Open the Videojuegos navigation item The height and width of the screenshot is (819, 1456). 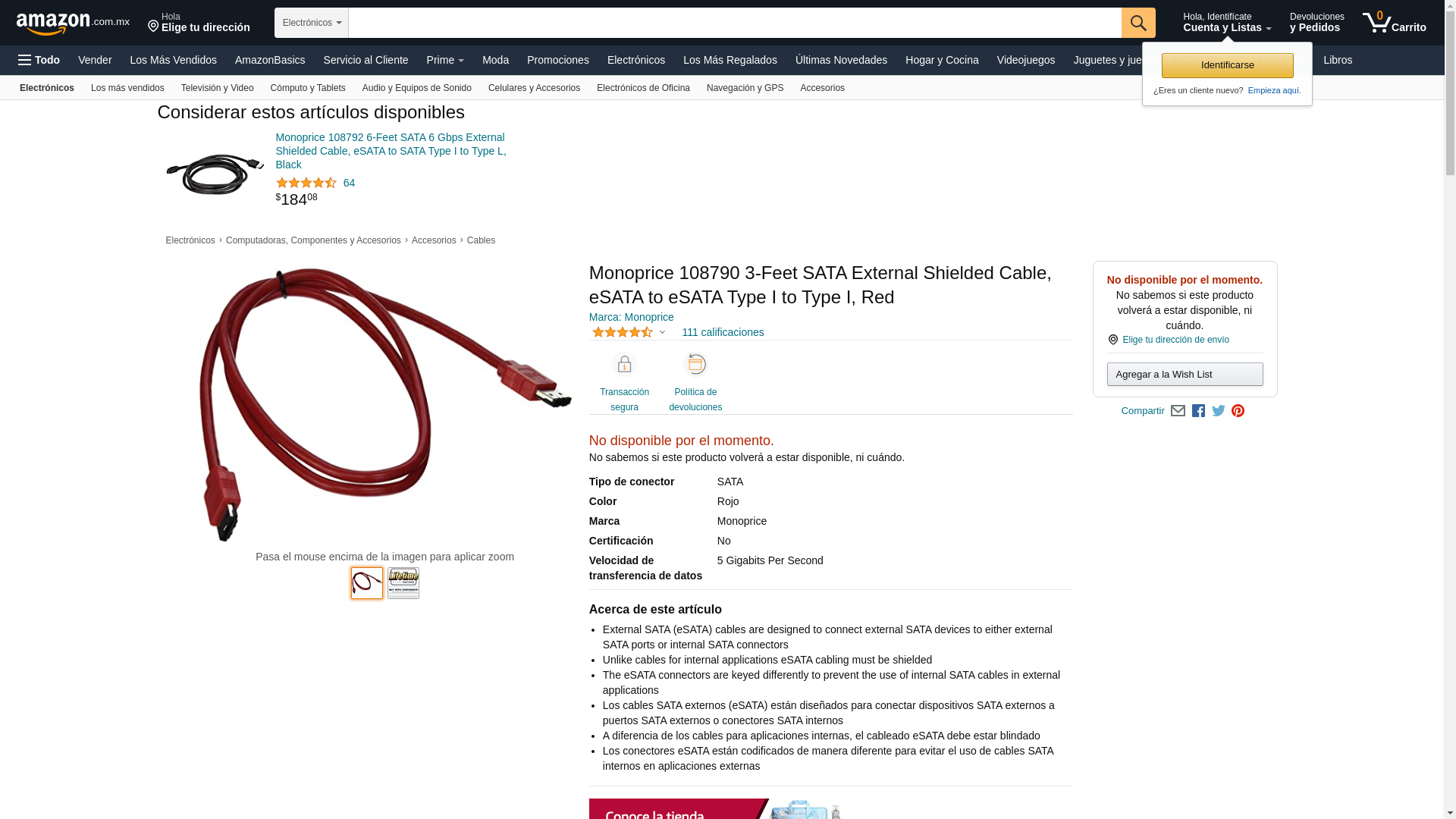click(1025, 60)
